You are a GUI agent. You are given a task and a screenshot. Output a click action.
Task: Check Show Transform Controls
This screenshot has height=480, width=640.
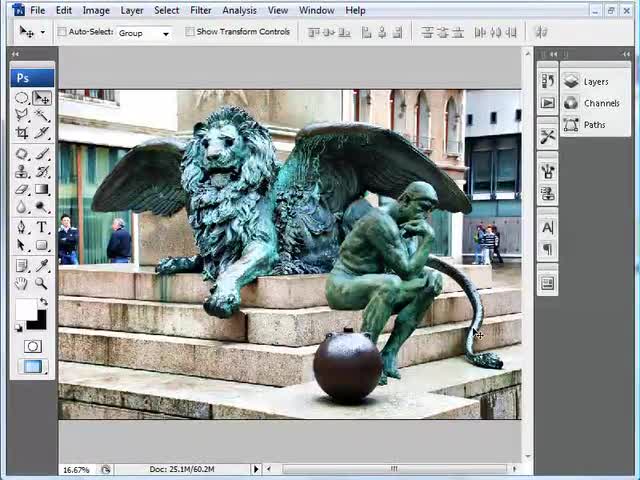(190, 32)
